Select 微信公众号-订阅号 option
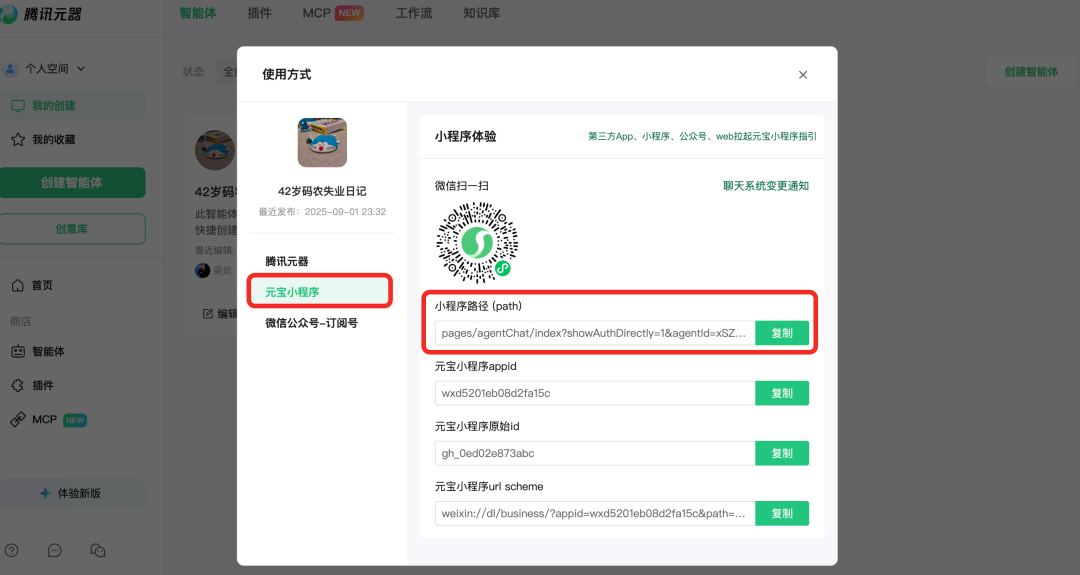 (311, 323)
